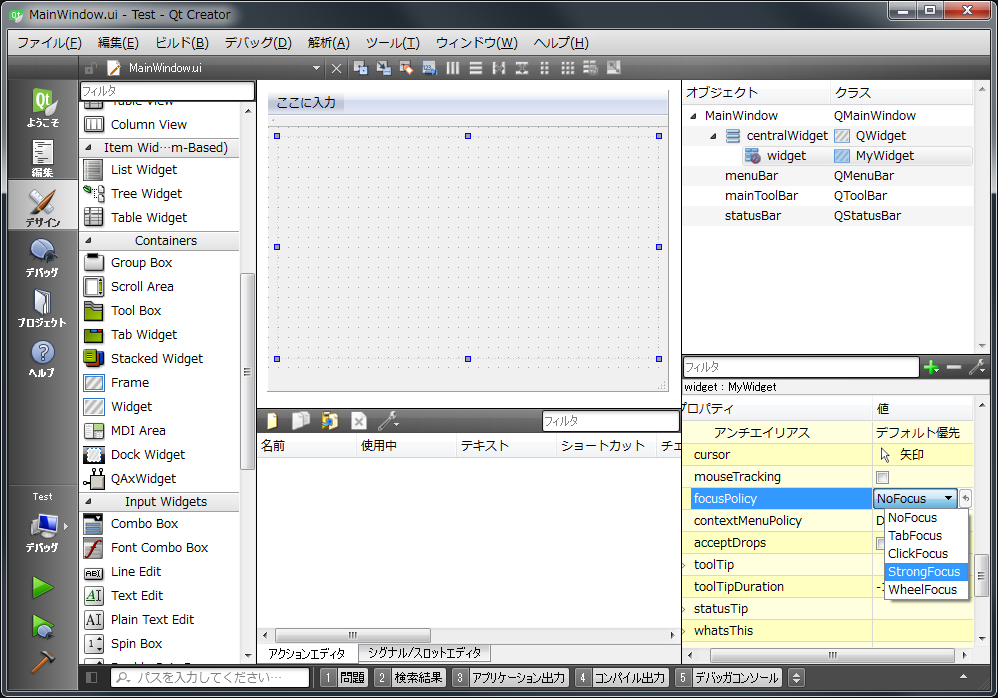Image resolution: width=998 pixels, height=698 pixels.
Task: Open the デバッグ(D) menu
Action: [258, 43]
